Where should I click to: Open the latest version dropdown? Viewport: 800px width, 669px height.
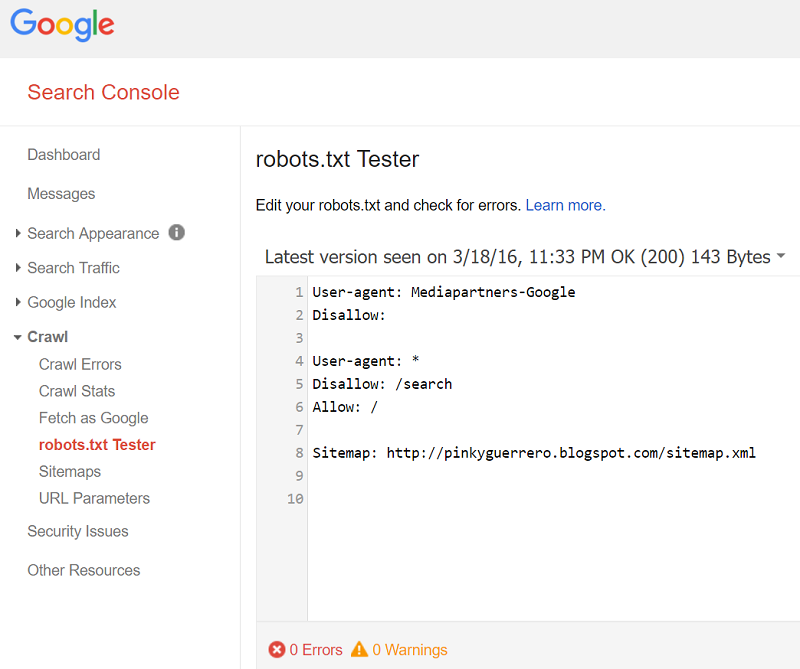780,258
